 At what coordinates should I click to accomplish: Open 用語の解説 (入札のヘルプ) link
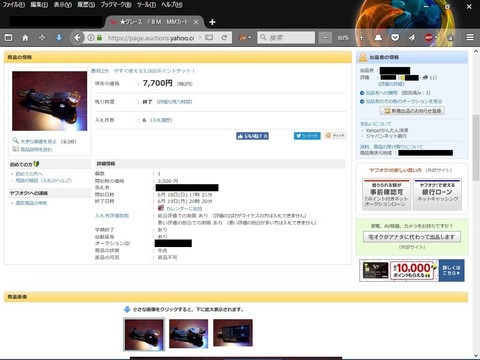[x=43, y=181]
